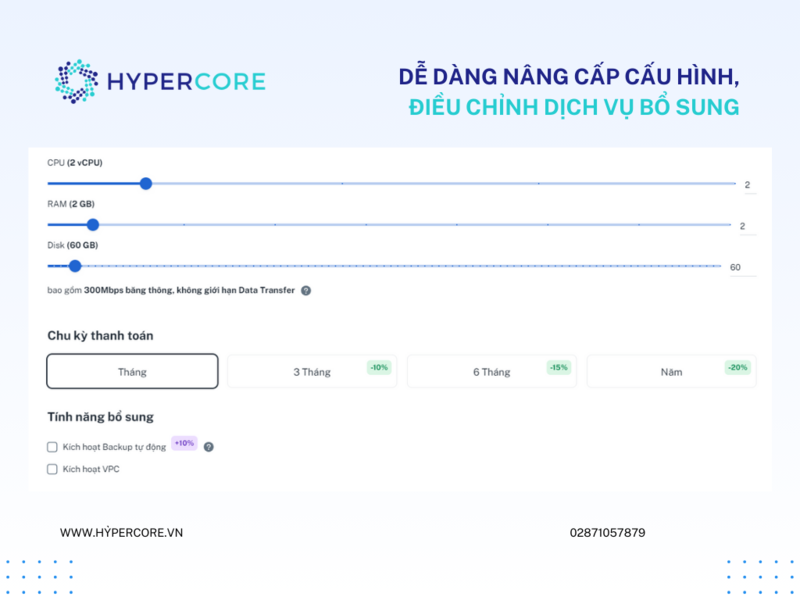The image size is (800, 600).
Task: Select the 6 Tháng billing cycle
Action: (x=491, y=371)
